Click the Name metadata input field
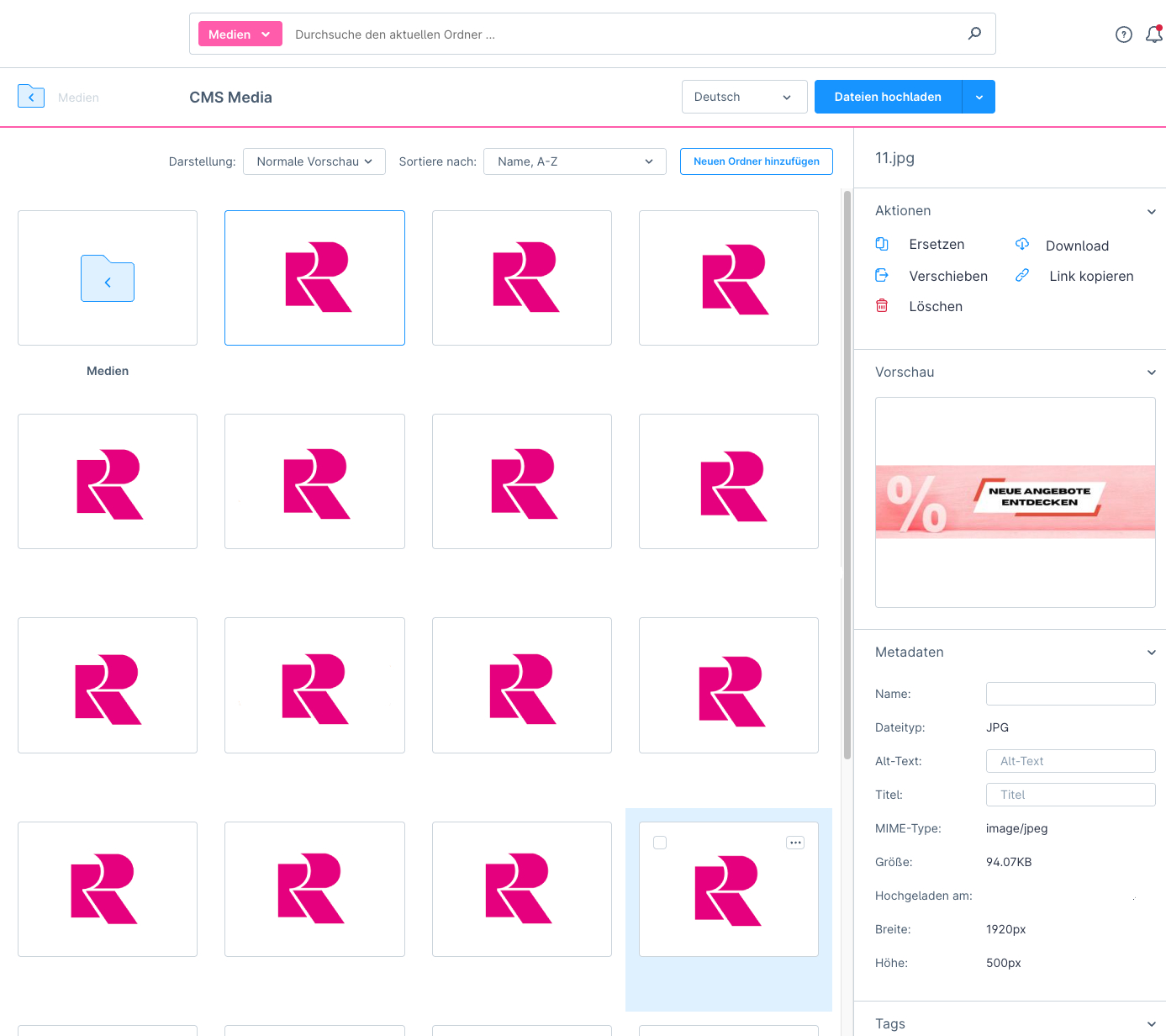1166x1036 pixels. click(x=1070, y=694)
